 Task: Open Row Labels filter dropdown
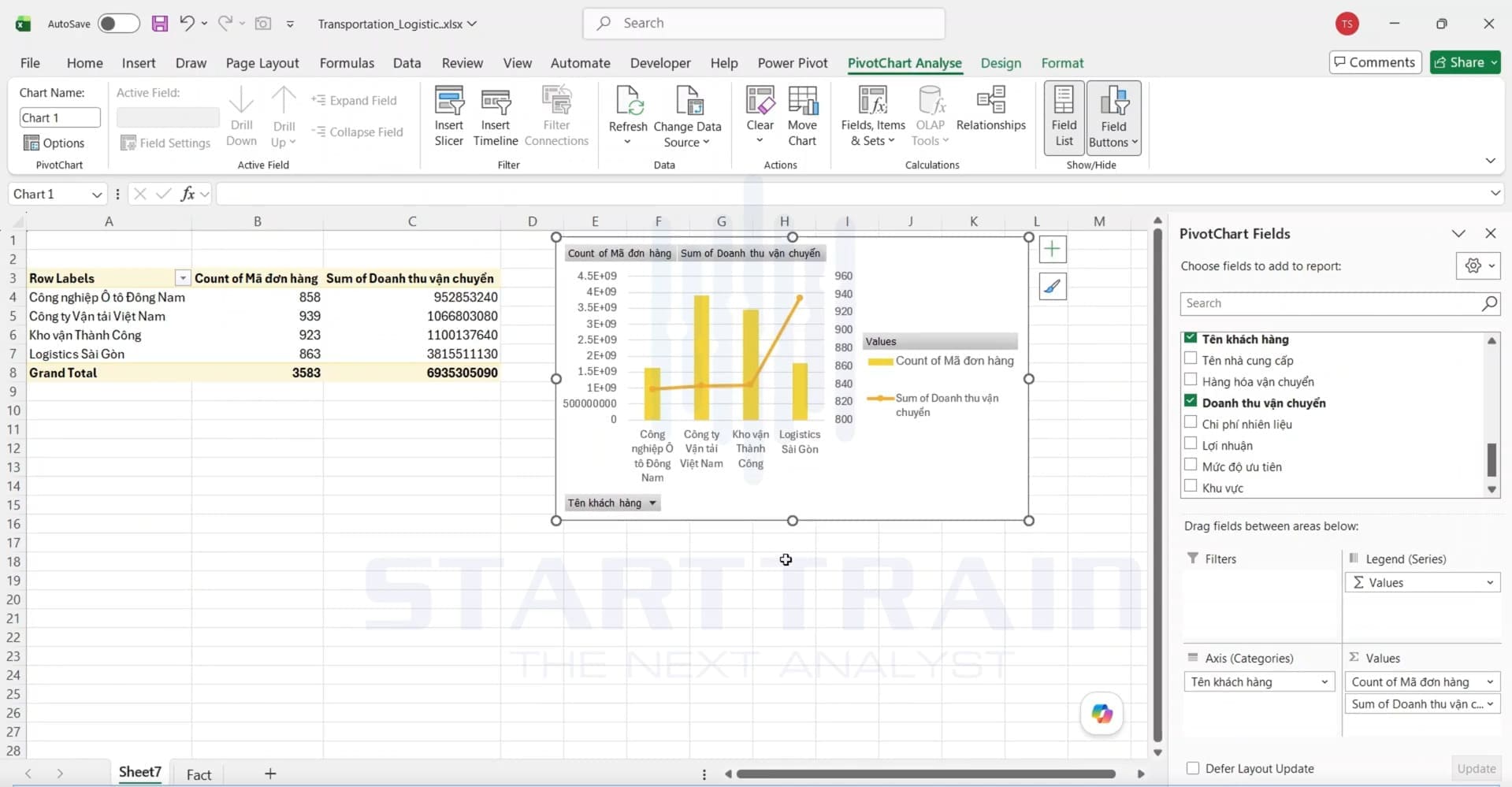(x=182, y=278)
